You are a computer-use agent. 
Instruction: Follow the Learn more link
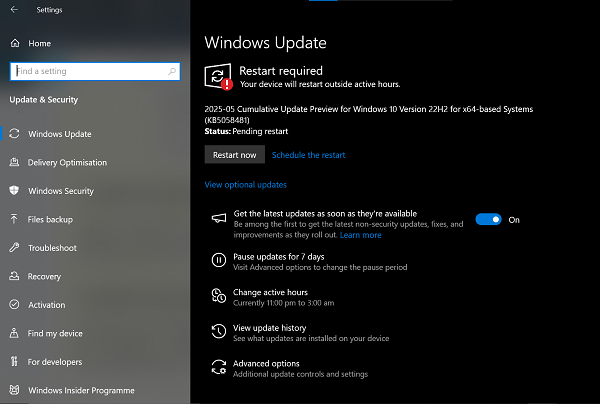[x=360, y=235]
